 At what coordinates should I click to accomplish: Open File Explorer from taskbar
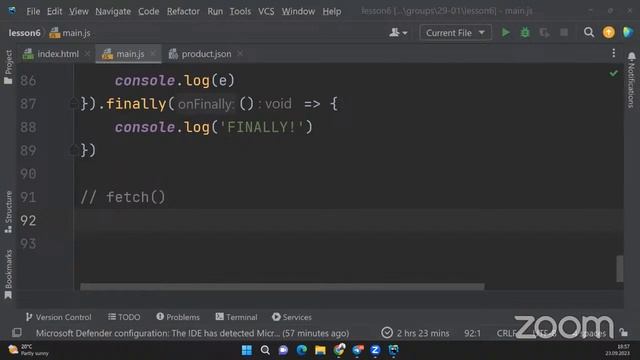[320, 350]
